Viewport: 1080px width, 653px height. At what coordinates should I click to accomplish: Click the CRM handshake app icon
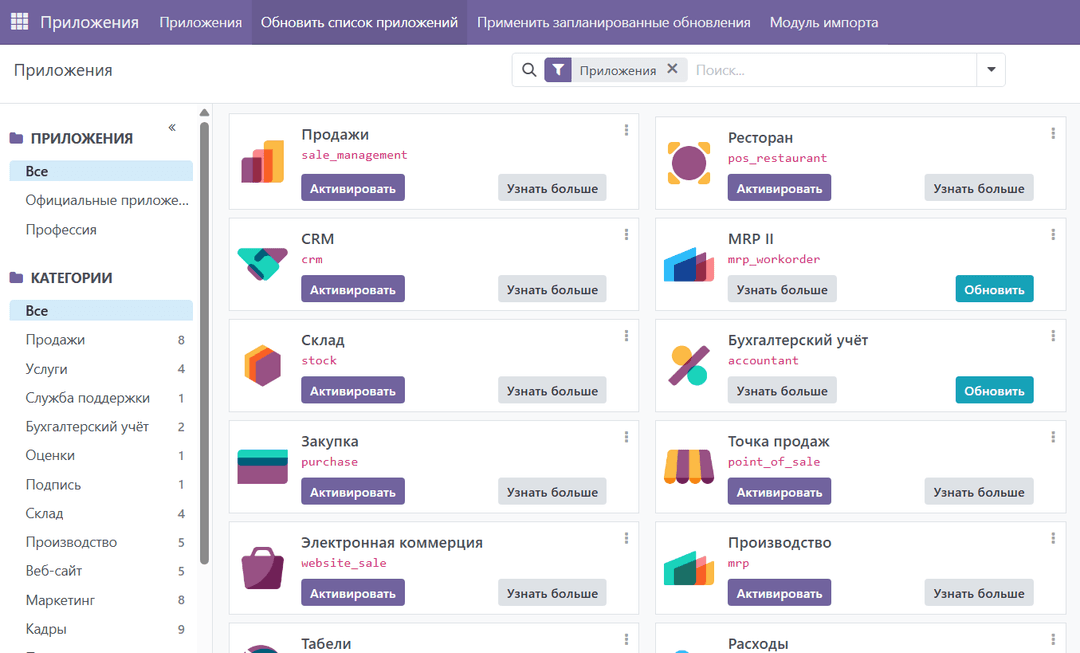coord(262,263)
